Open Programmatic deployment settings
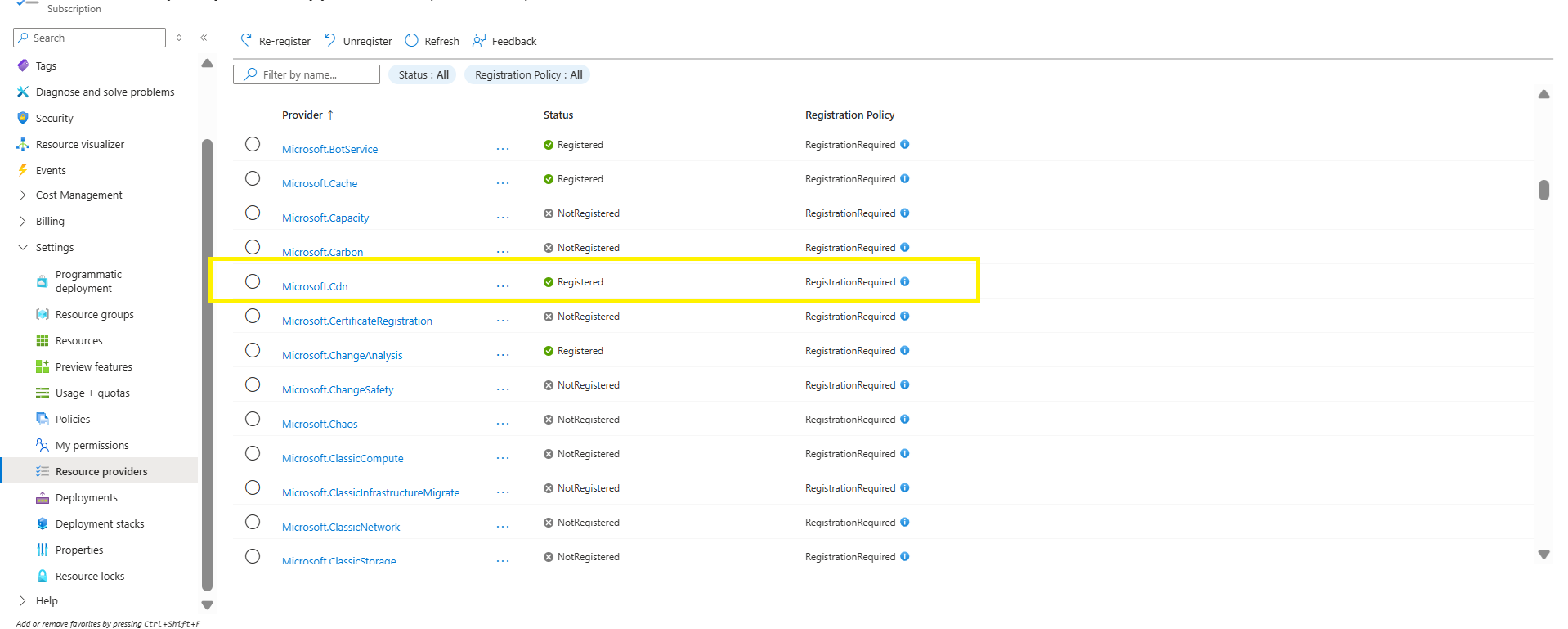Viewport: 1568px width, 629px height. coord(88,281)
